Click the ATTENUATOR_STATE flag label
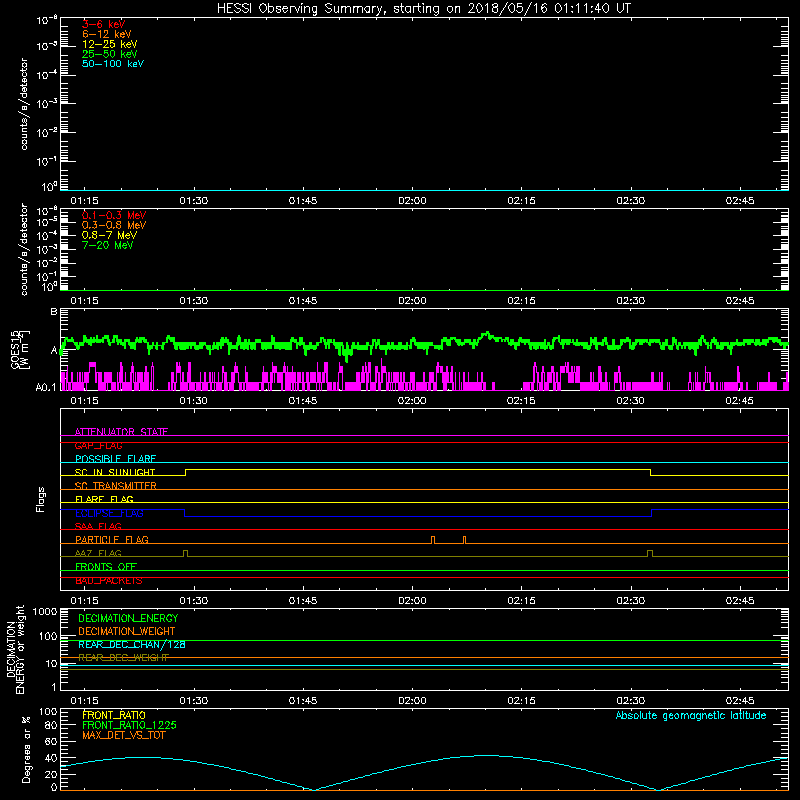Viewport: 800px width, 800px height. point(121,432)
